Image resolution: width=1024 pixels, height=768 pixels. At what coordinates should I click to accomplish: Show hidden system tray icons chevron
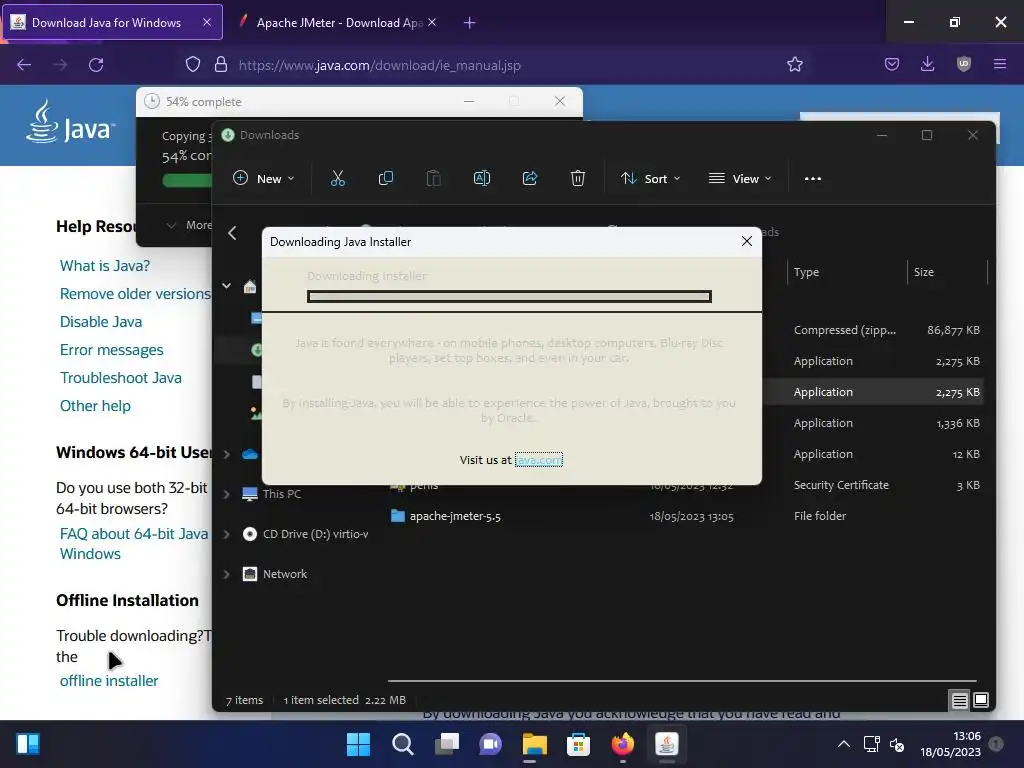(844, 744)
